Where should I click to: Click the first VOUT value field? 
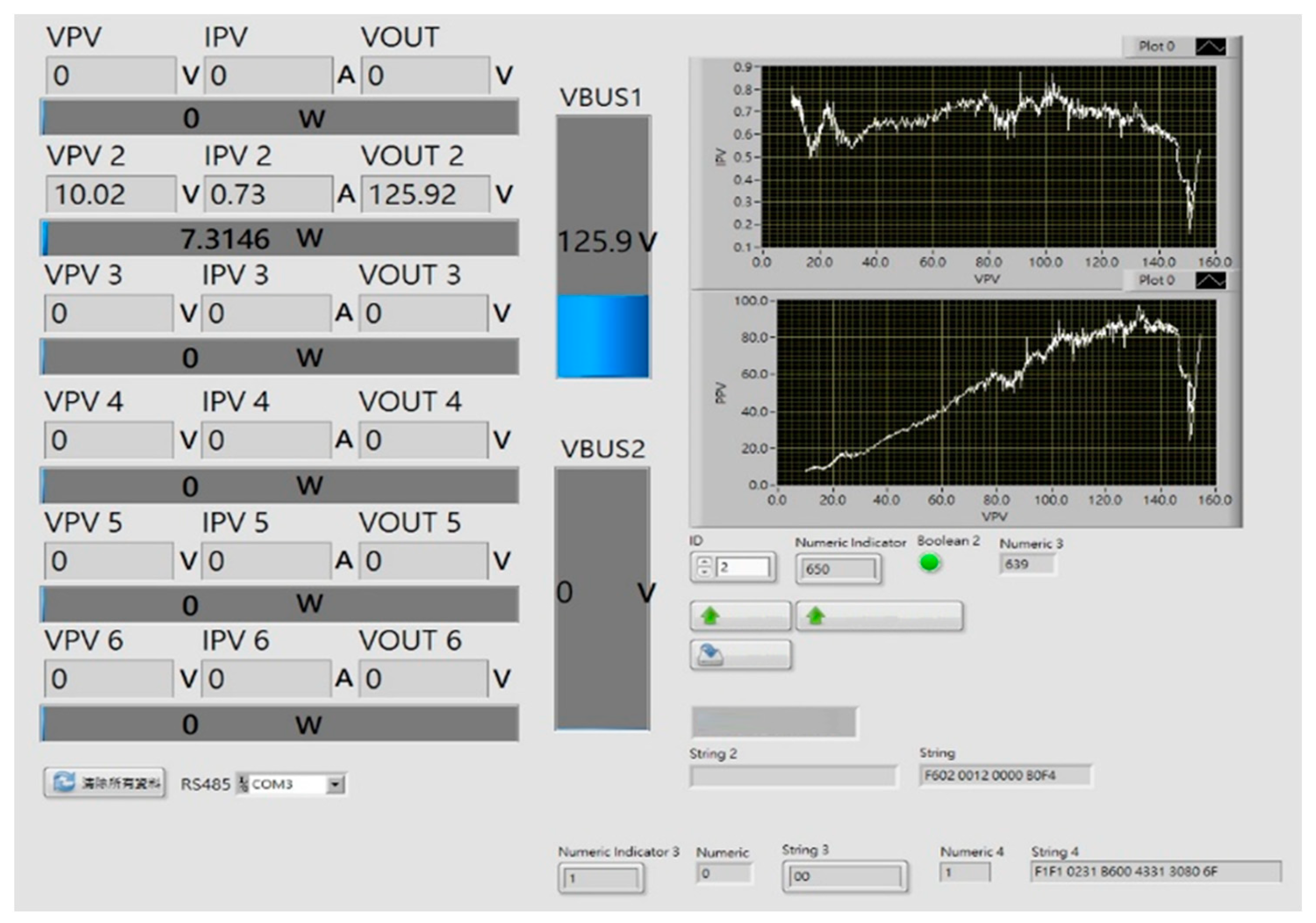(x=425, y=75)
